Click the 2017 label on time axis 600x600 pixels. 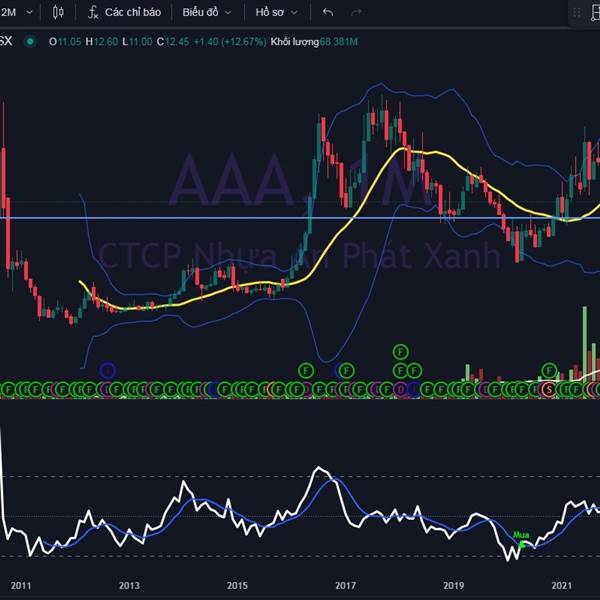point(346,585)
